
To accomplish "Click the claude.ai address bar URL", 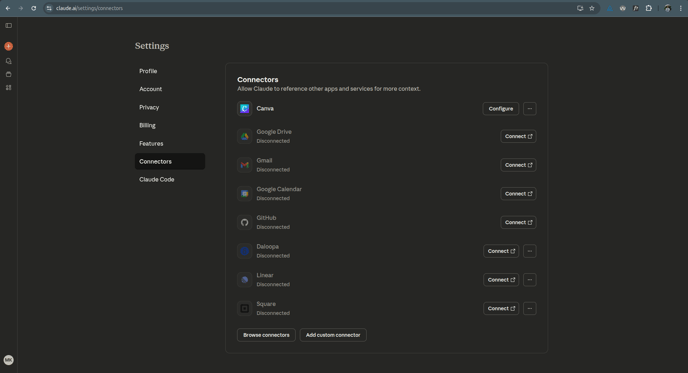I will click(x=90, y=8).
